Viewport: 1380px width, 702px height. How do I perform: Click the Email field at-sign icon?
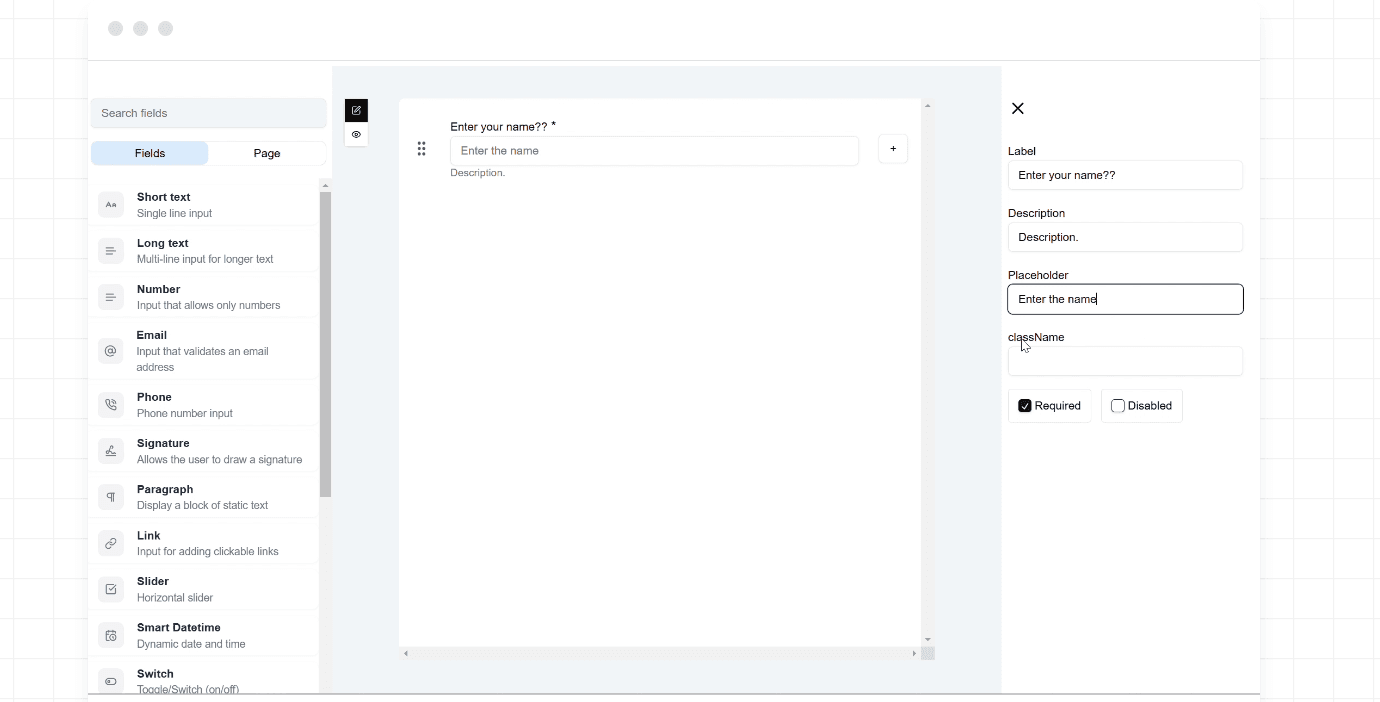pos(111,351)
